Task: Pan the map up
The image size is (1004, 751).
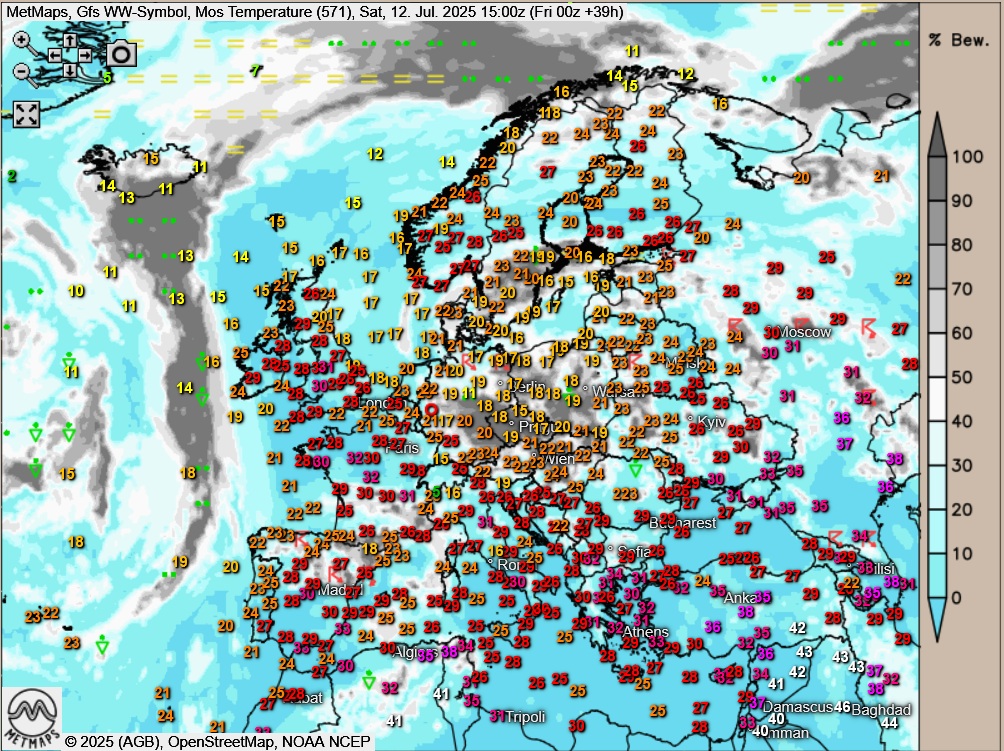Action: pos(70,40)
